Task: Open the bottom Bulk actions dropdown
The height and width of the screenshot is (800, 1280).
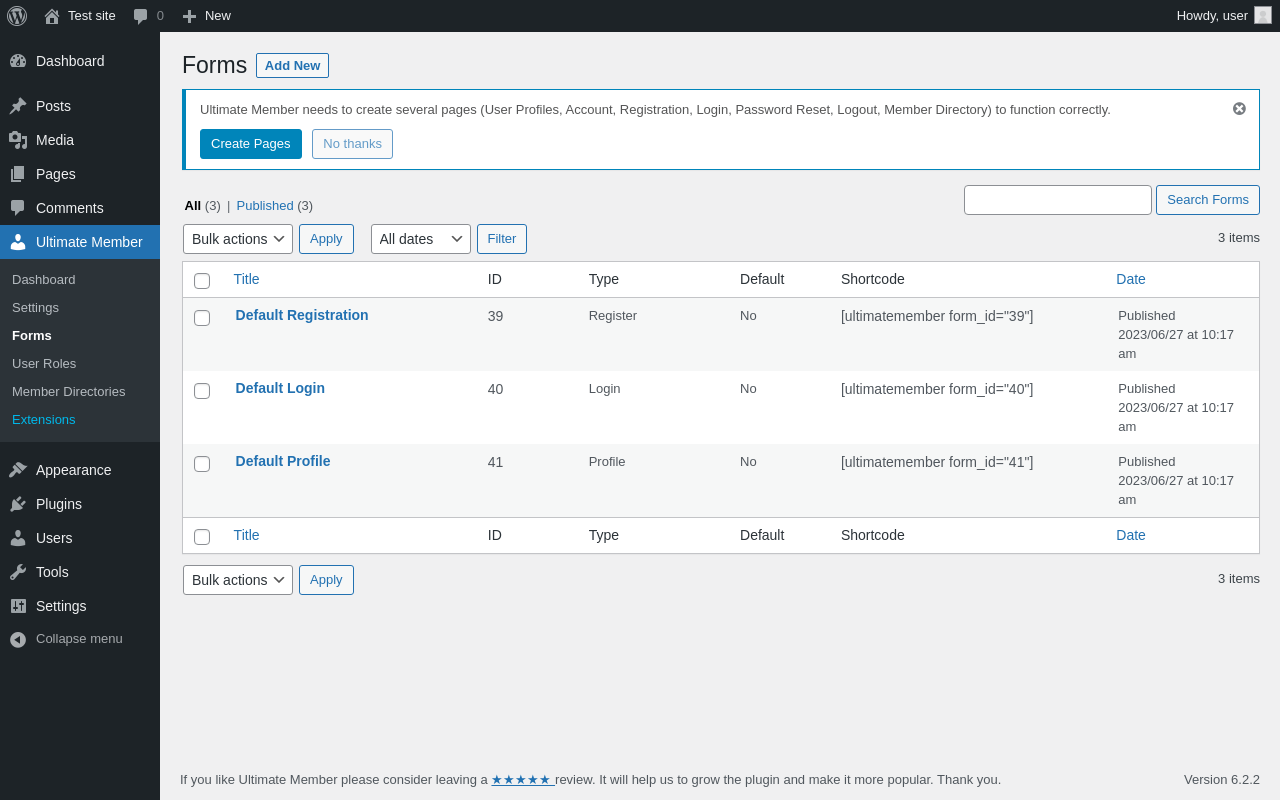Action: [238, 580]
